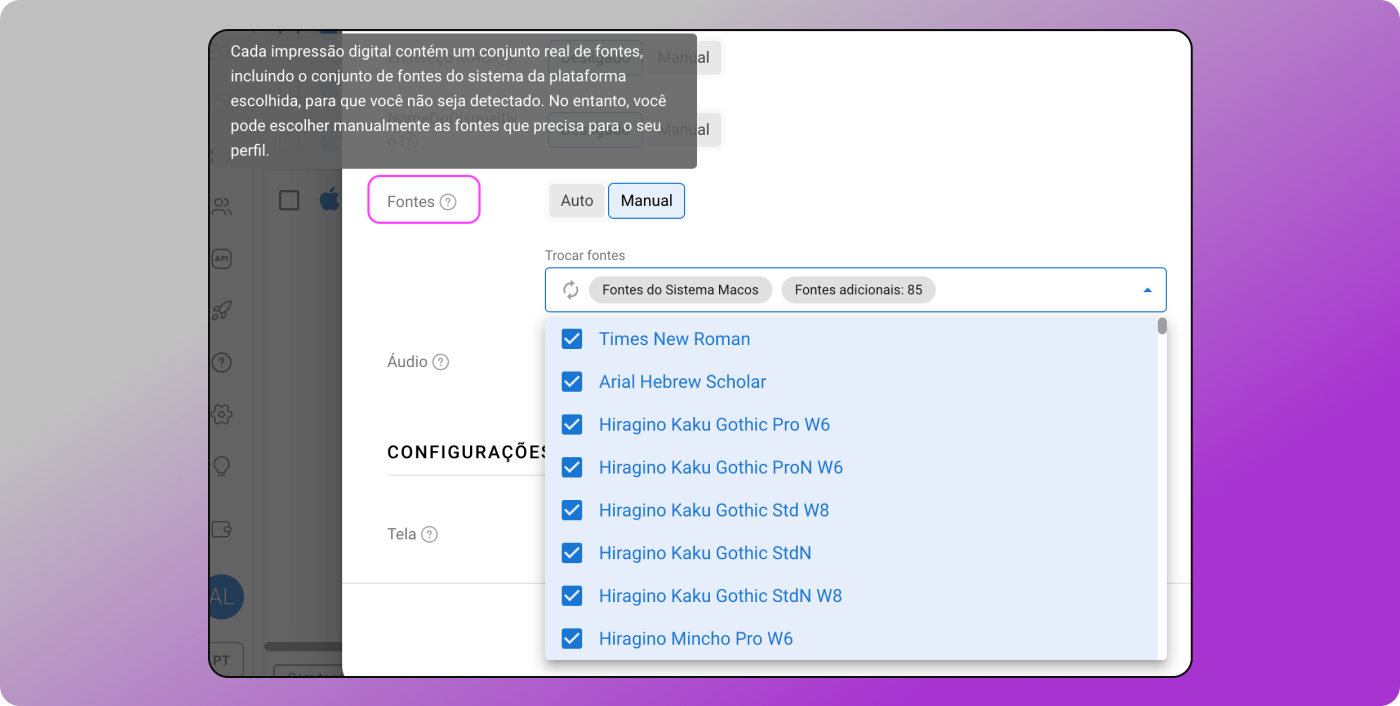The image size is (1400, 706).
Task: Toggle Hiragino Kaku Gothic ProN W6 checkbox
Action: click(x=572, y=467)
